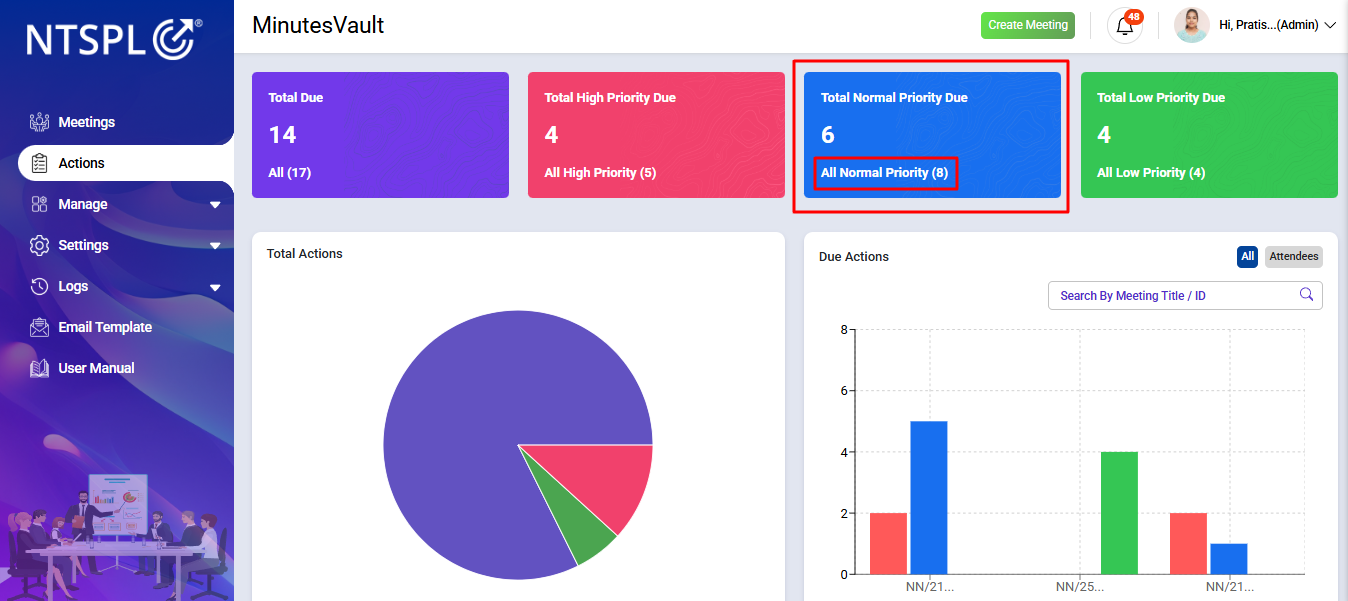Click the Total Actions heading
This screenshot has height=601, width=1348.
tap(305, 254)
